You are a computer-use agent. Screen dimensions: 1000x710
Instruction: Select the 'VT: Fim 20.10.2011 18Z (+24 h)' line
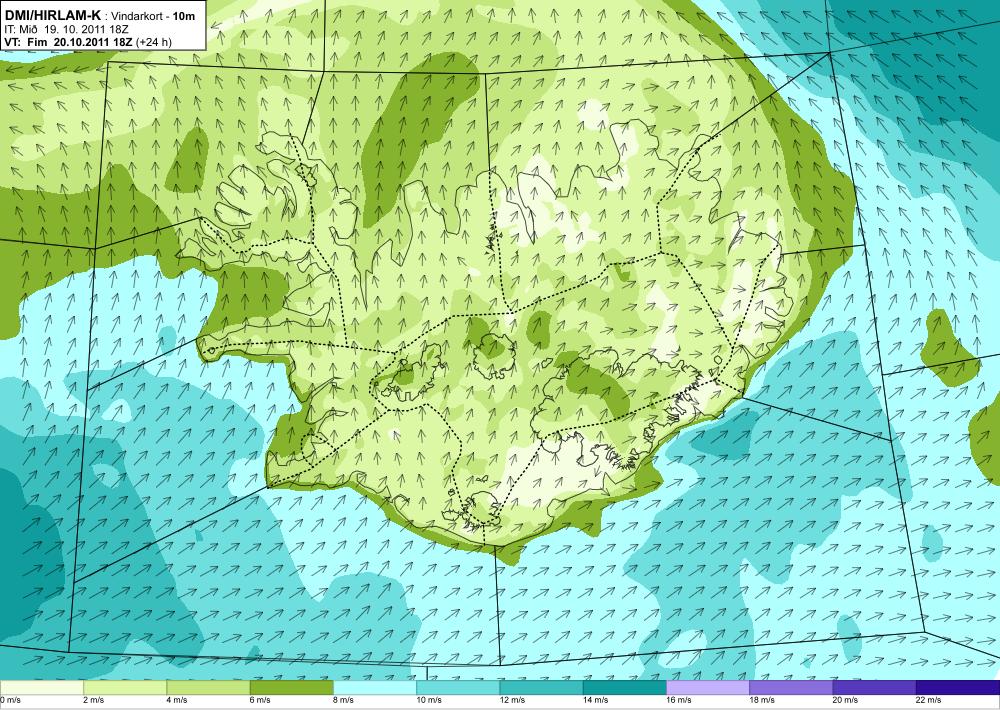click(87, 42)
